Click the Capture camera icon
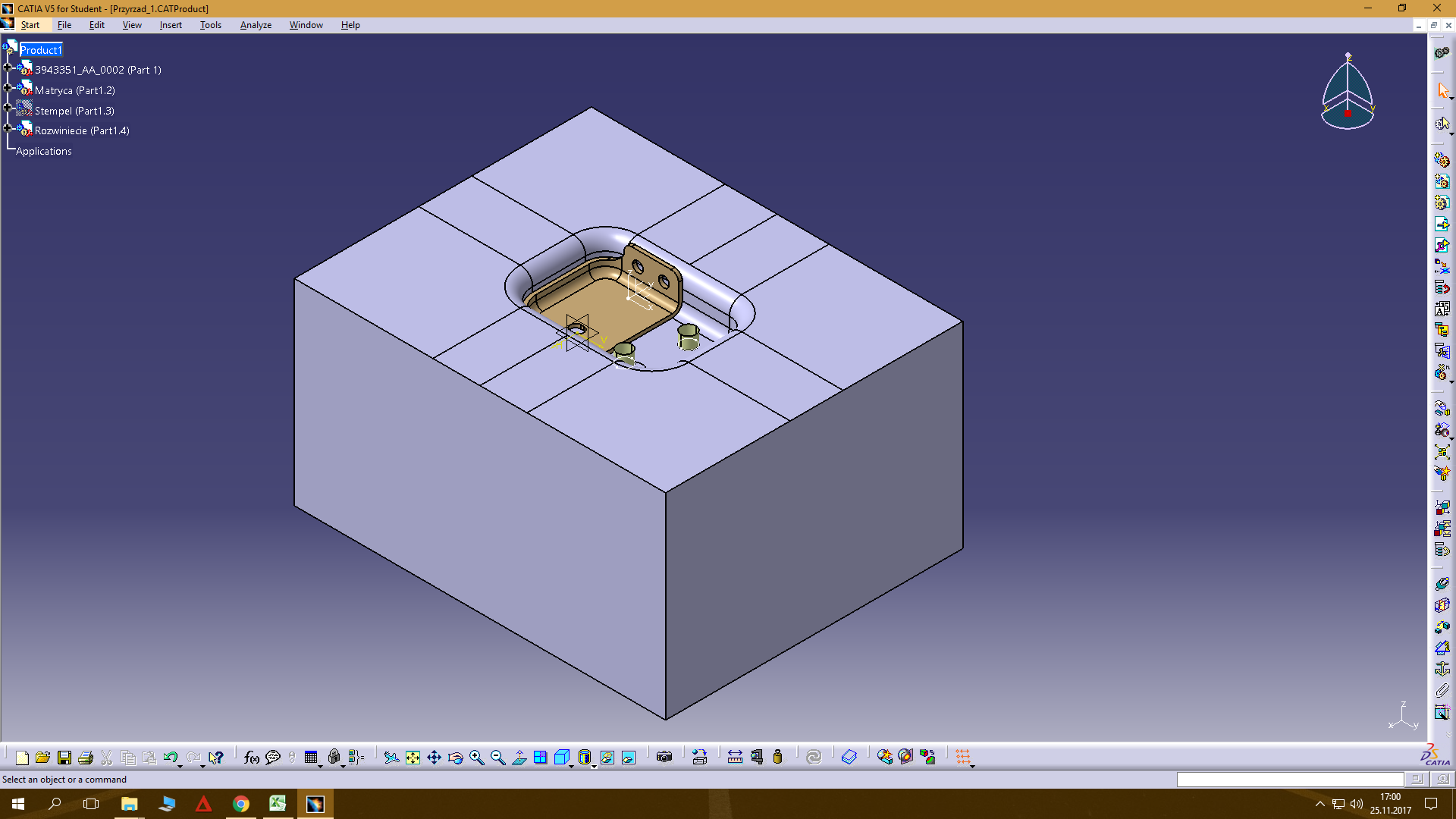The image size is (1456, 819). coord(664,758)
